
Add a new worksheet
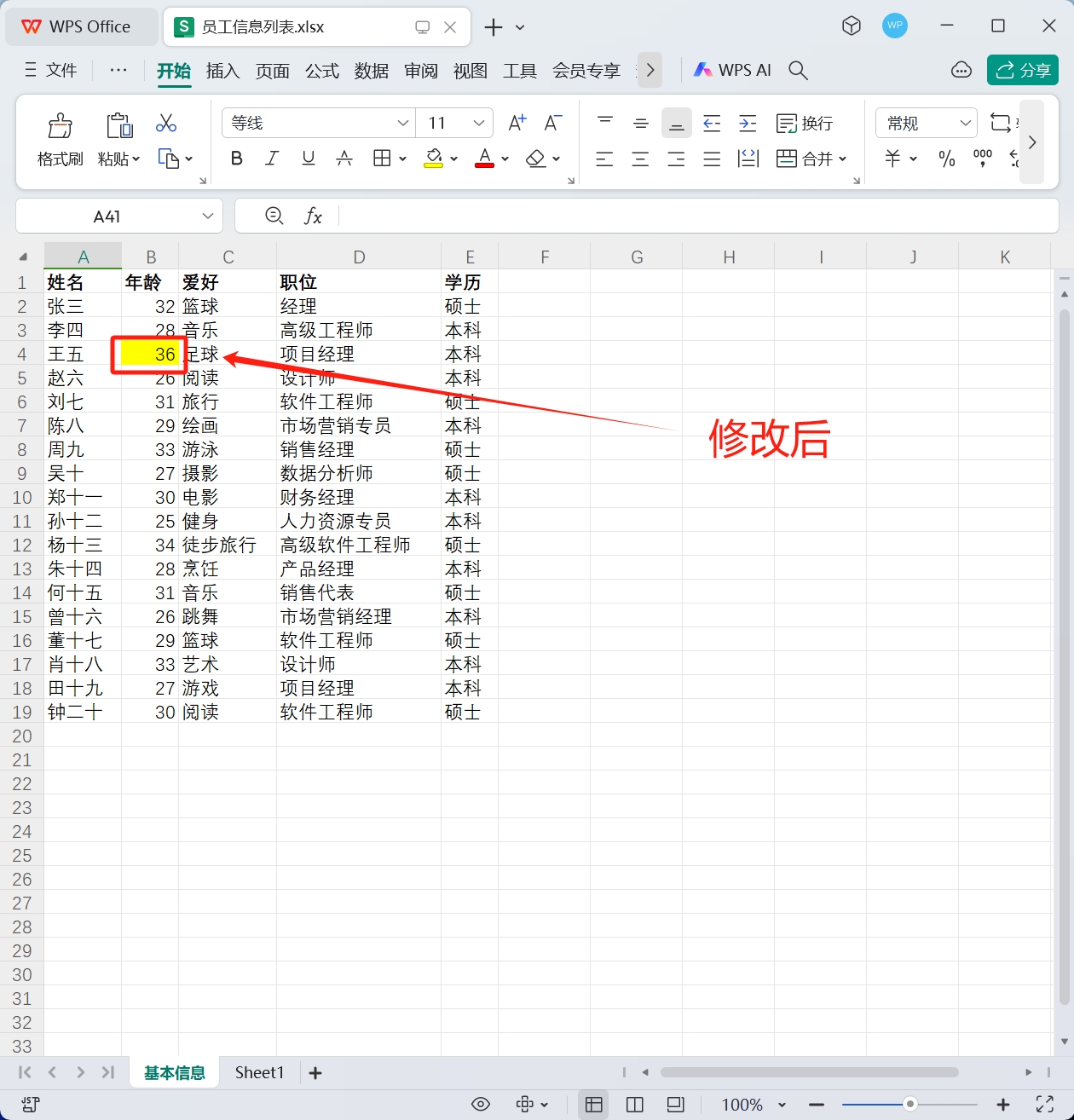[x=315, y=1072]
